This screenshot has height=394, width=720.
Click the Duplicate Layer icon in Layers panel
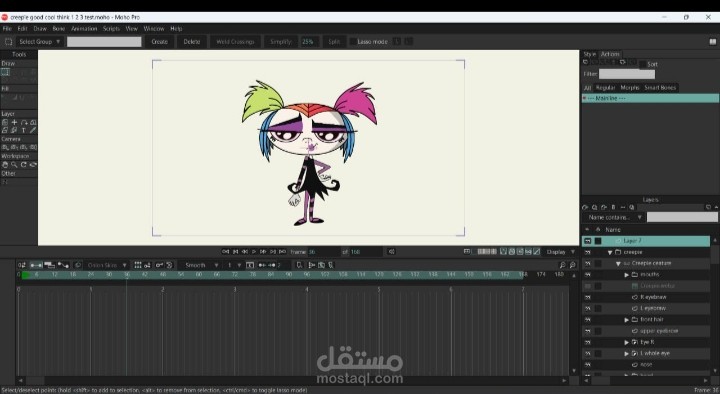click(595, 208)
